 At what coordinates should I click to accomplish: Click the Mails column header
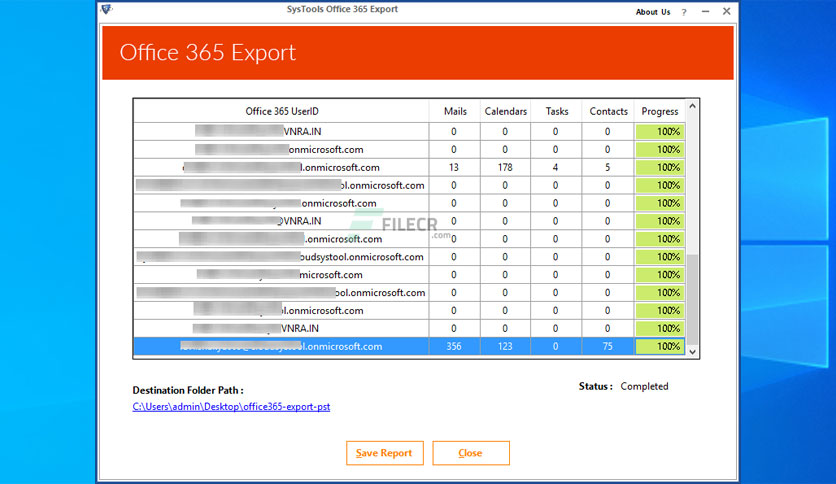point(455,111)
